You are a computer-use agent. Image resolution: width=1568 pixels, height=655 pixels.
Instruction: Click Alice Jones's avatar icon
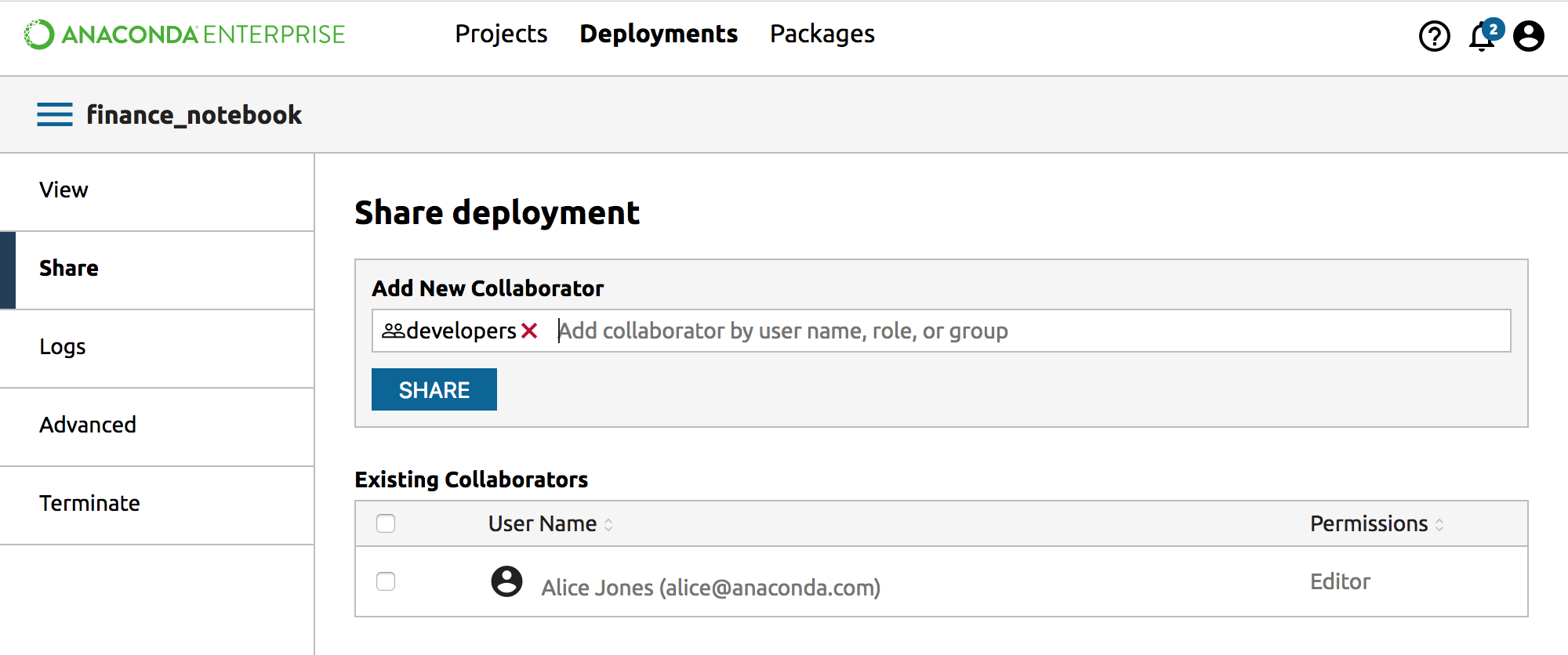506,582
